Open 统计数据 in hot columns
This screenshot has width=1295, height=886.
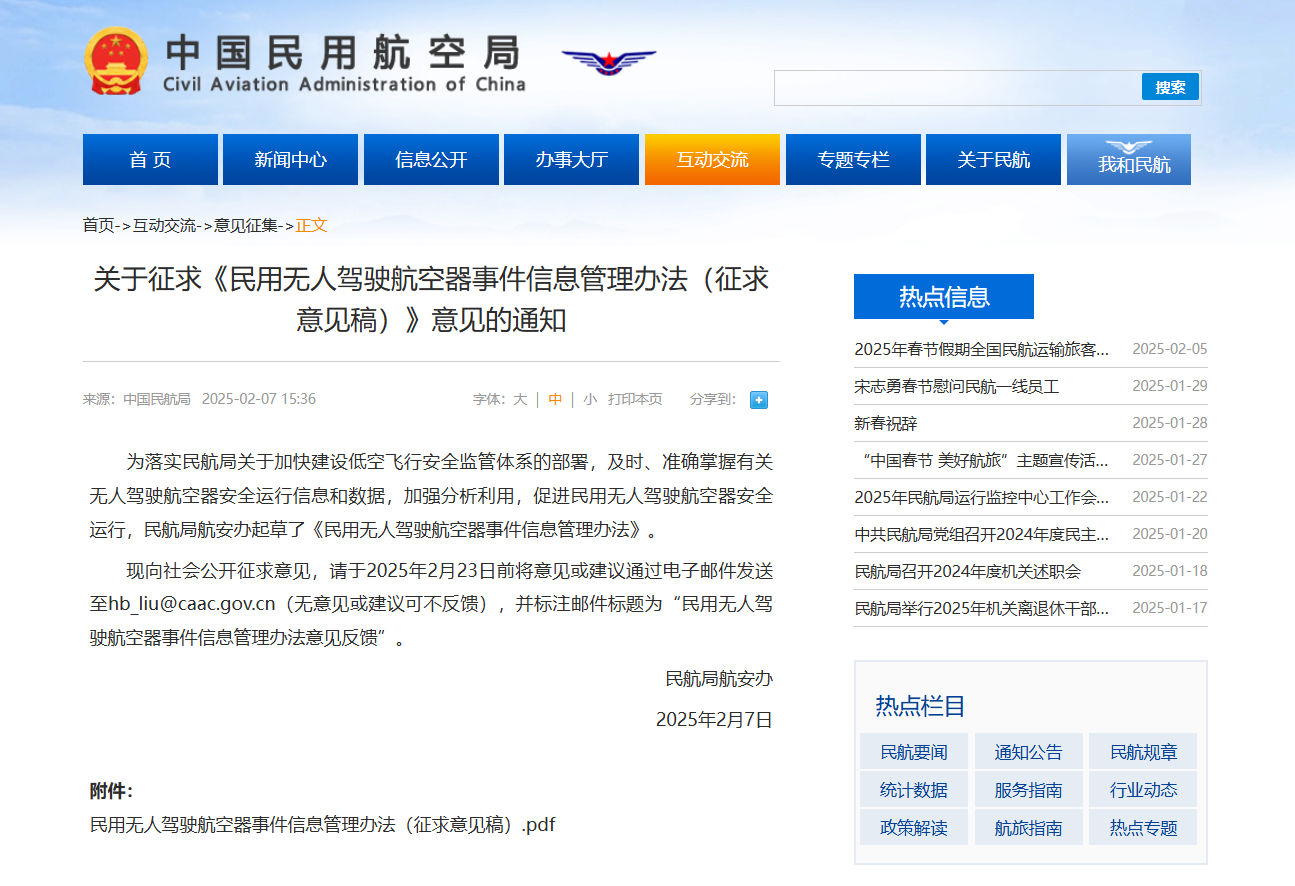913,790
